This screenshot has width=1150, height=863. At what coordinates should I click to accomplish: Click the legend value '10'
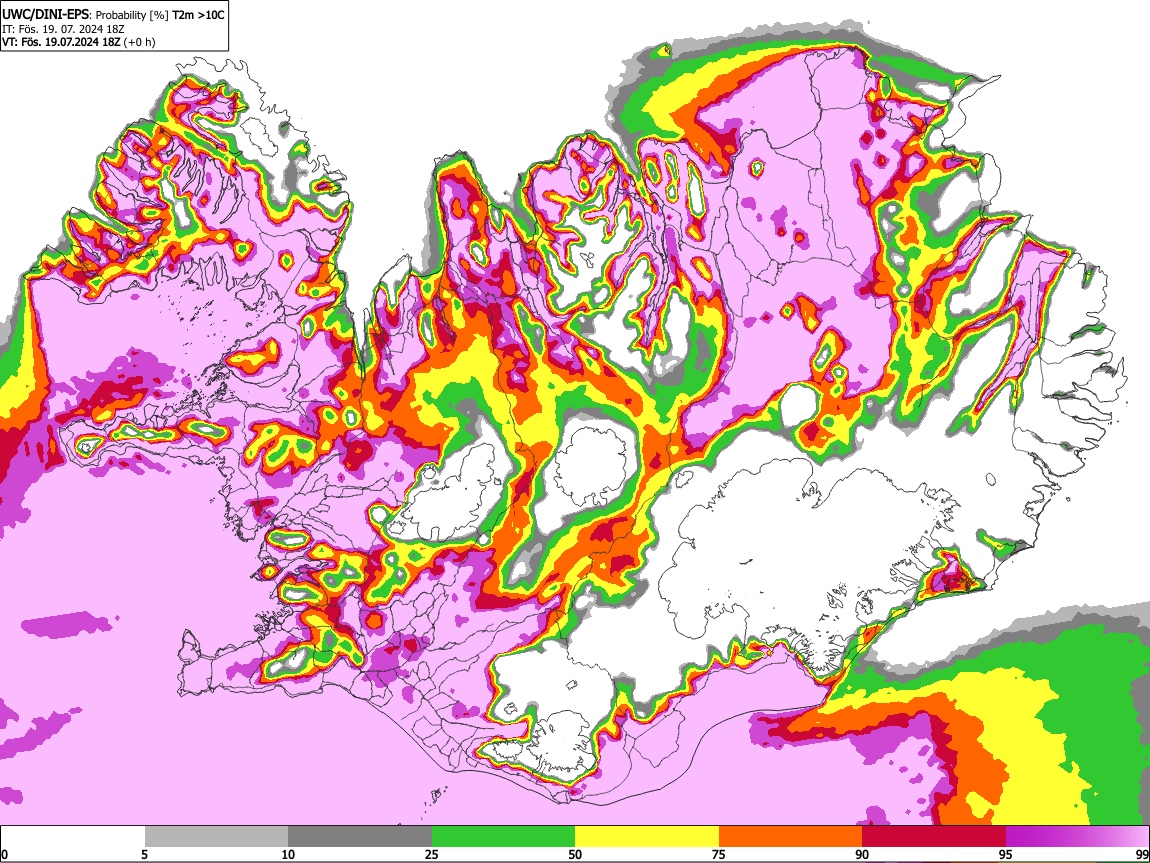288,854
